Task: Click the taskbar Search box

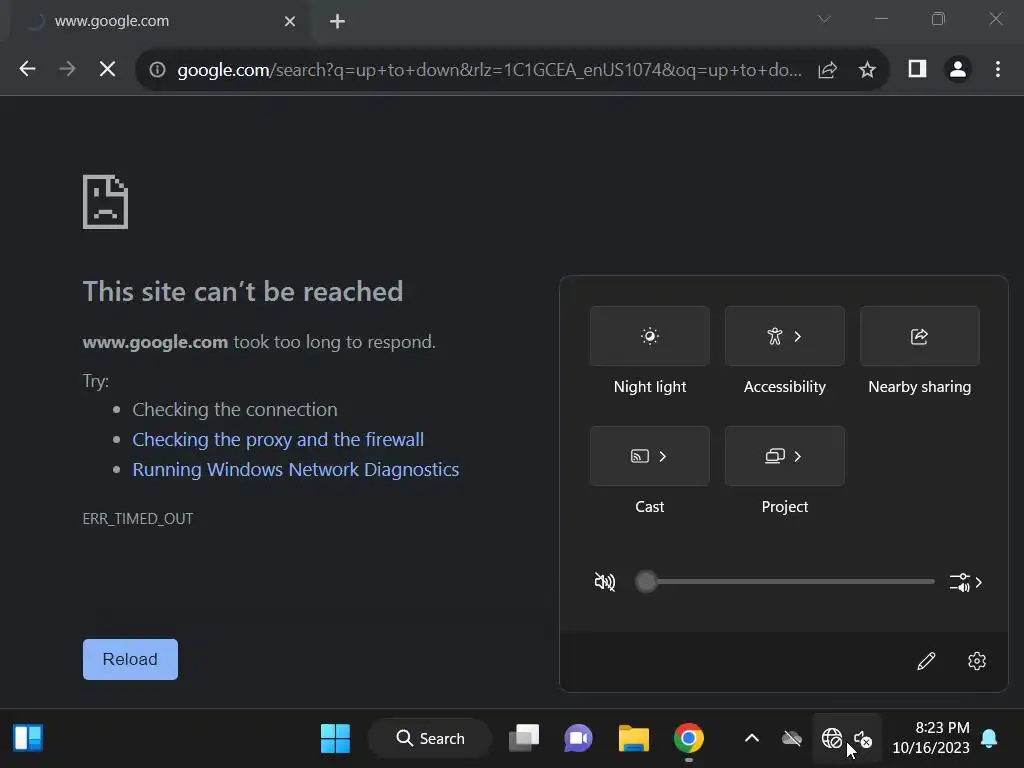Action: pos(430,739)
